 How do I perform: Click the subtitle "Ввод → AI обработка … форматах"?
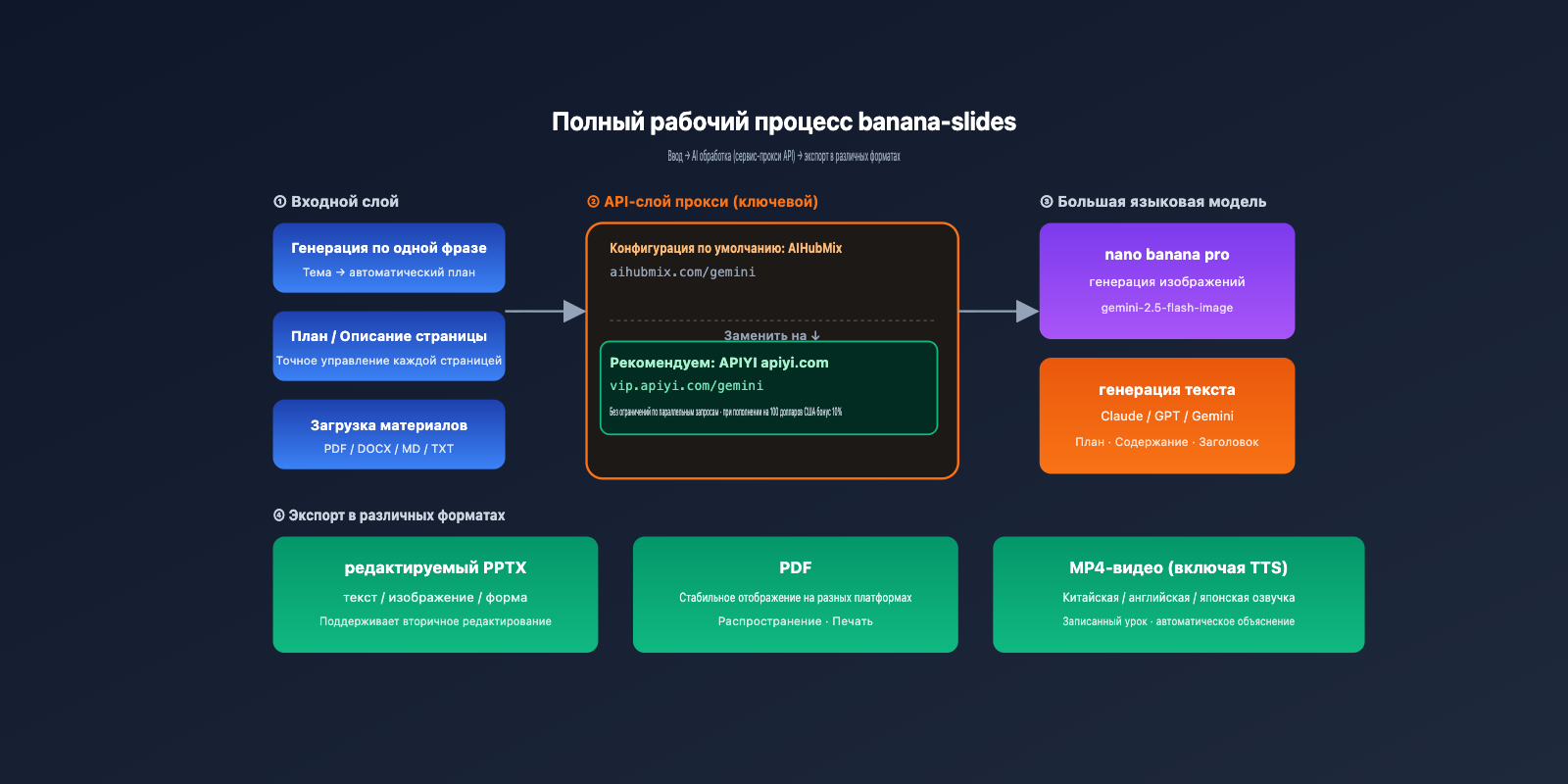pos(784,156)
